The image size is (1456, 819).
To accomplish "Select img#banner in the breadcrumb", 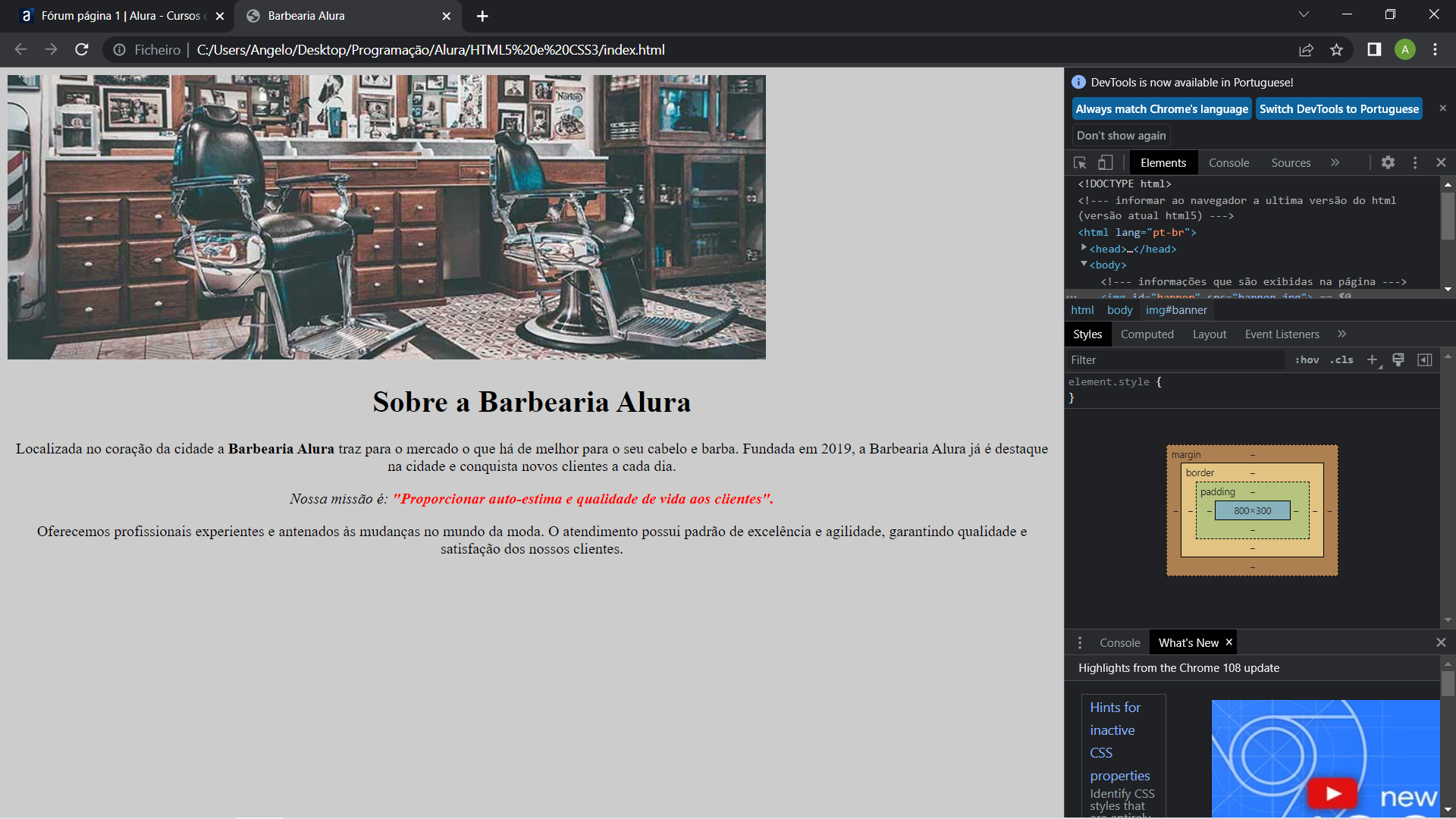I will (x=1176, y=310).
